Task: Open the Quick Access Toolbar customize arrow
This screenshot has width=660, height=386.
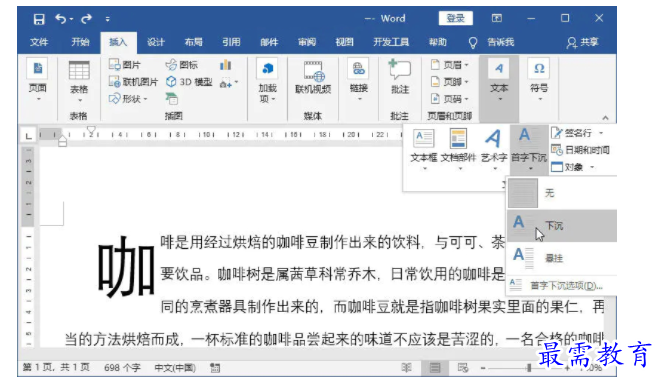Action: coord(108,19)
